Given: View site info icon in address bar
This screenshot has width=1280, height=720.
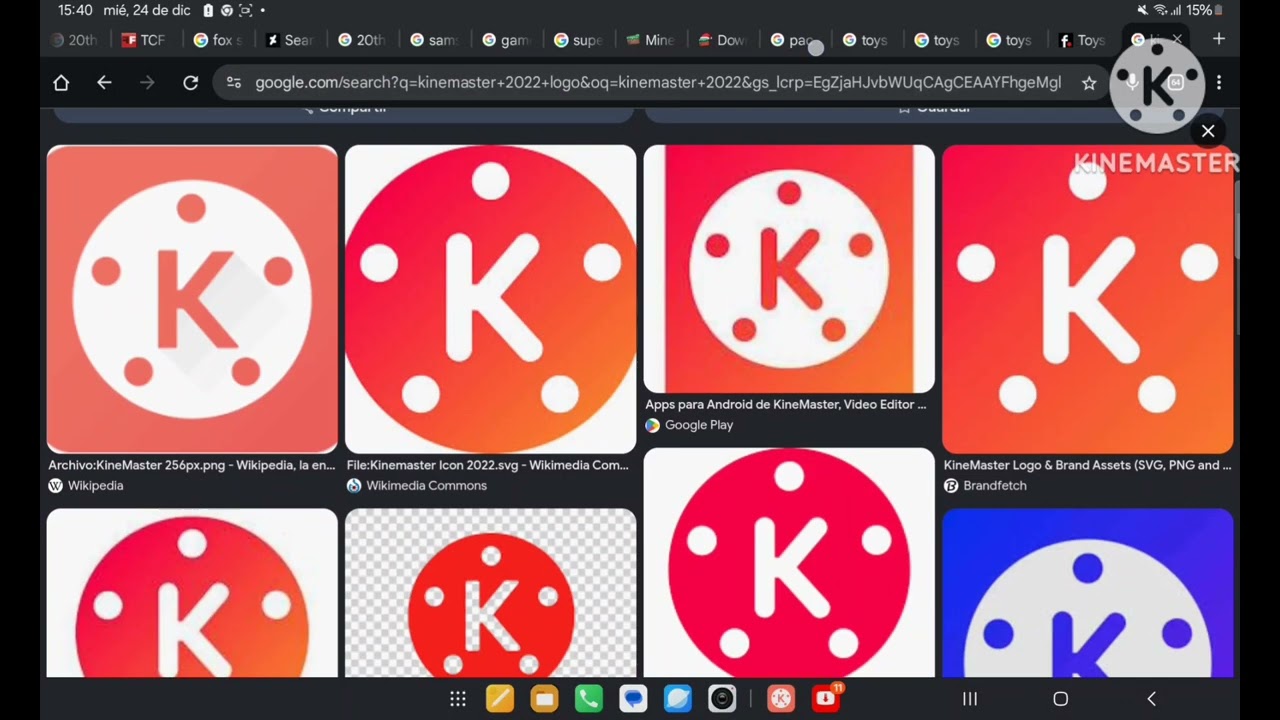Looking at the screenshot, I should click(234, 83).
